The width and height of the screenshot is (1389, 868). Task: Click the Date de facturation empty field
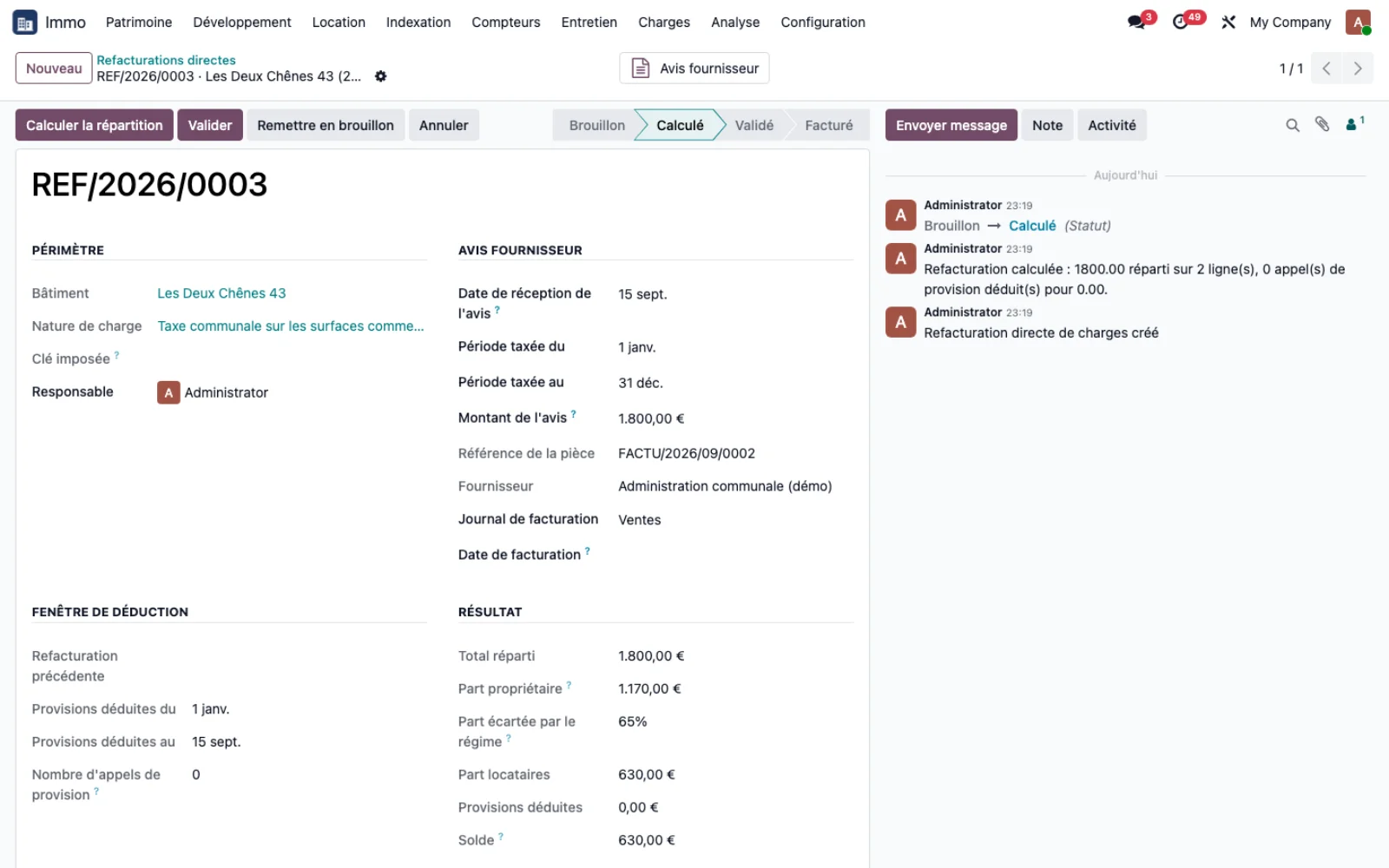(735, 555)
